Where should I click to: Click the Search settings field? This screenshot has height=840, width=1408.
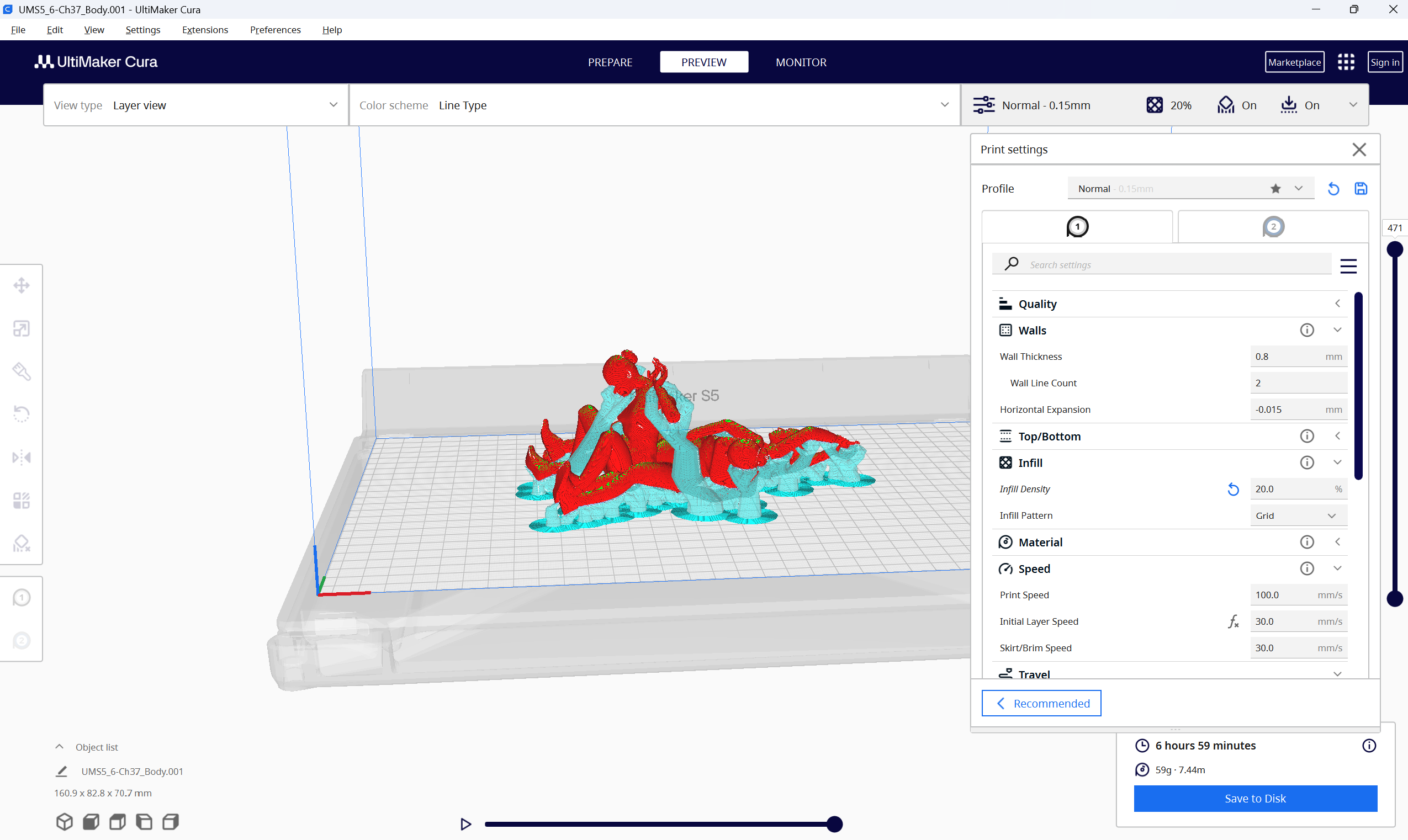1162,265
